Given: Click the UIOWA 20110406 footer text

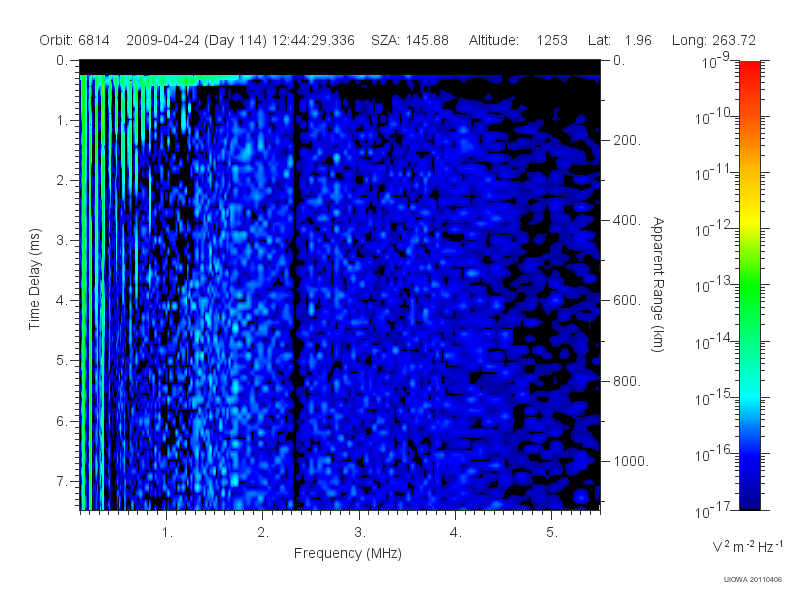Looking at the screenshot, I should [753, 580].
